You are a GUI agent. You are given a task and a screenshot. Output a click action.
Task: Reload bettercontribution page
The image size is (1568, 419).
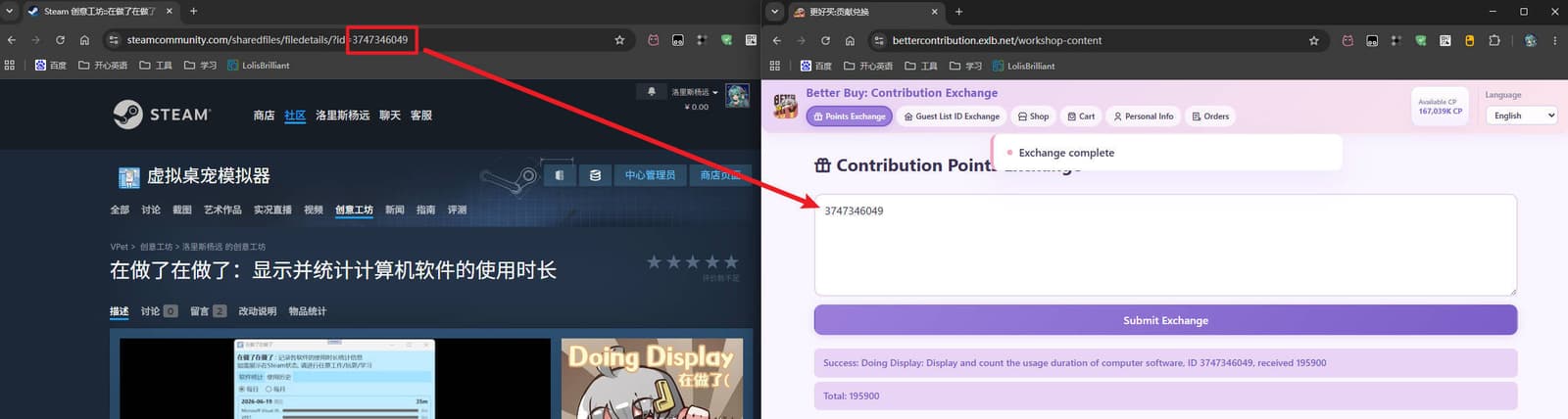825,40
